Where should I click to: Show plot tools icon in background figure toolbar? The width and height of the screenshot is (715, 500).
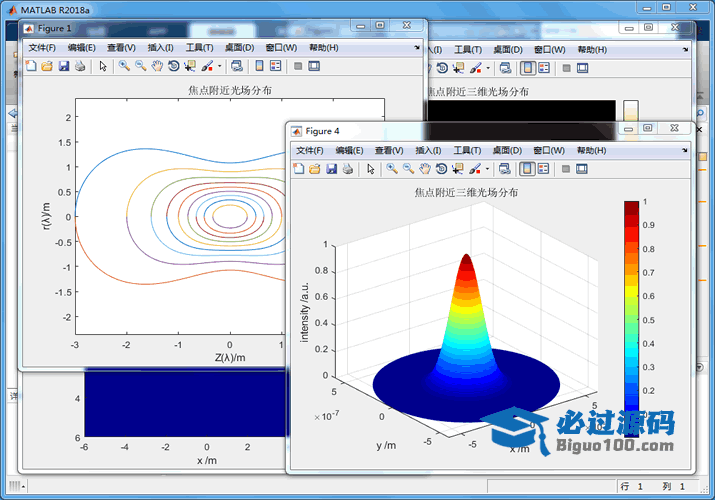583,68
